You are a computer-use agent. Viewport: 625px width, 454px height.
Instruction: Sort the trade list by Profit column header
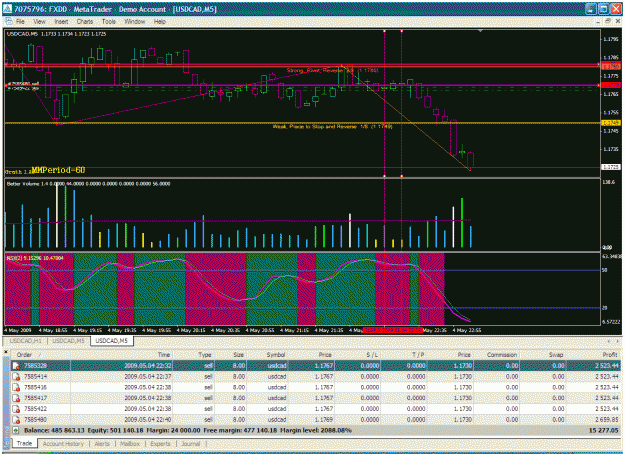click(x=610, y=355)
